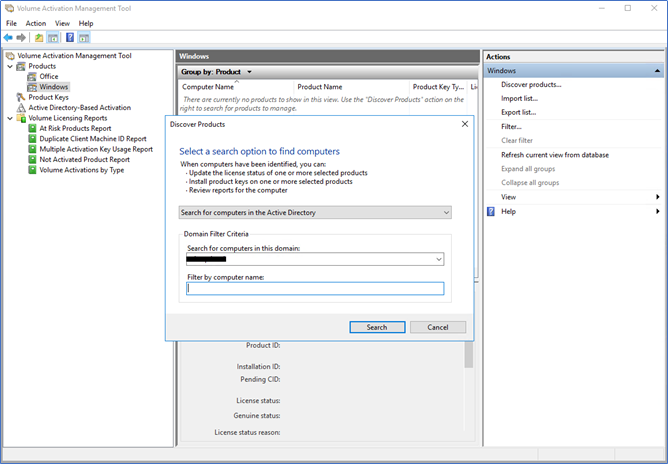This screenshot has height=464, width=668.
Task: Expand the Help submenu arrow in Actions
Action: (658, 211)
